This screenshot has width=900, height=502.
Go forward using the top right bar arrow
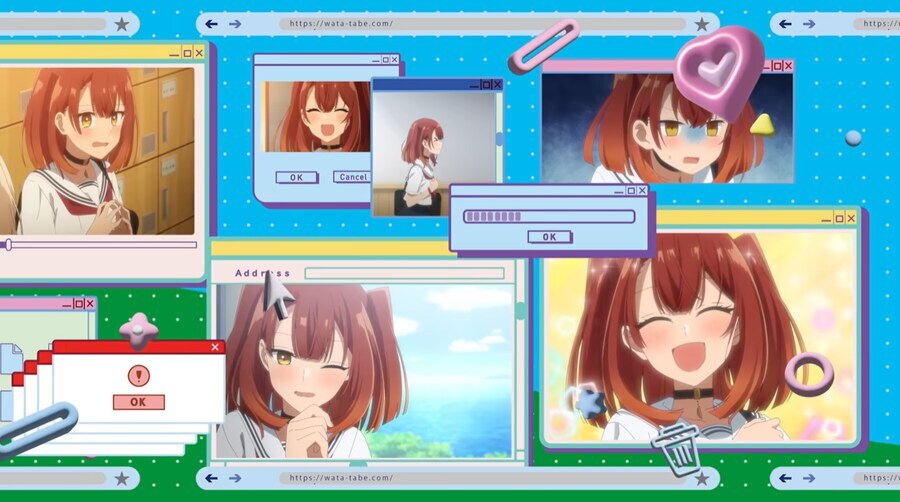(x=809, y=24)
